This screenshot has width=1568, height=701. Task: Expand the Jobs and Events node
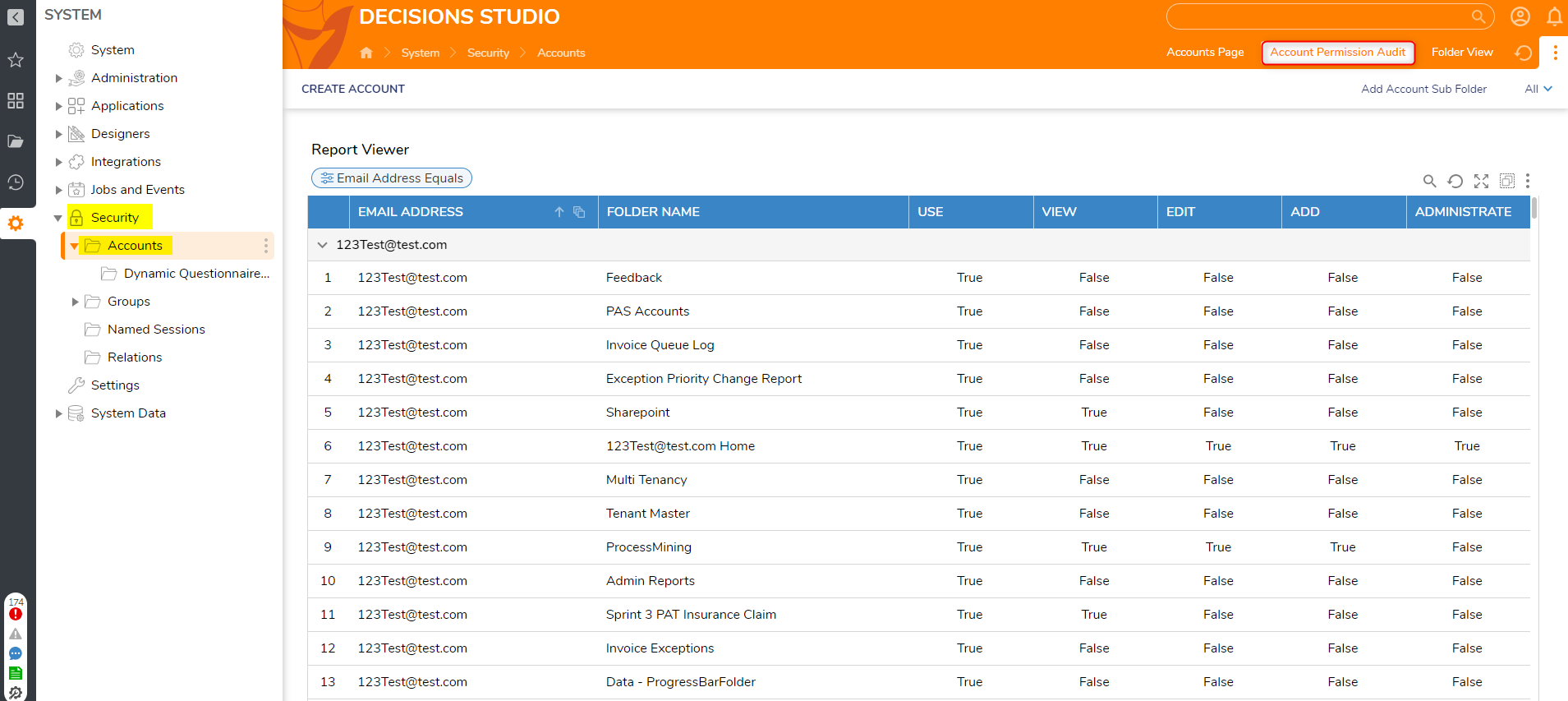58,190
